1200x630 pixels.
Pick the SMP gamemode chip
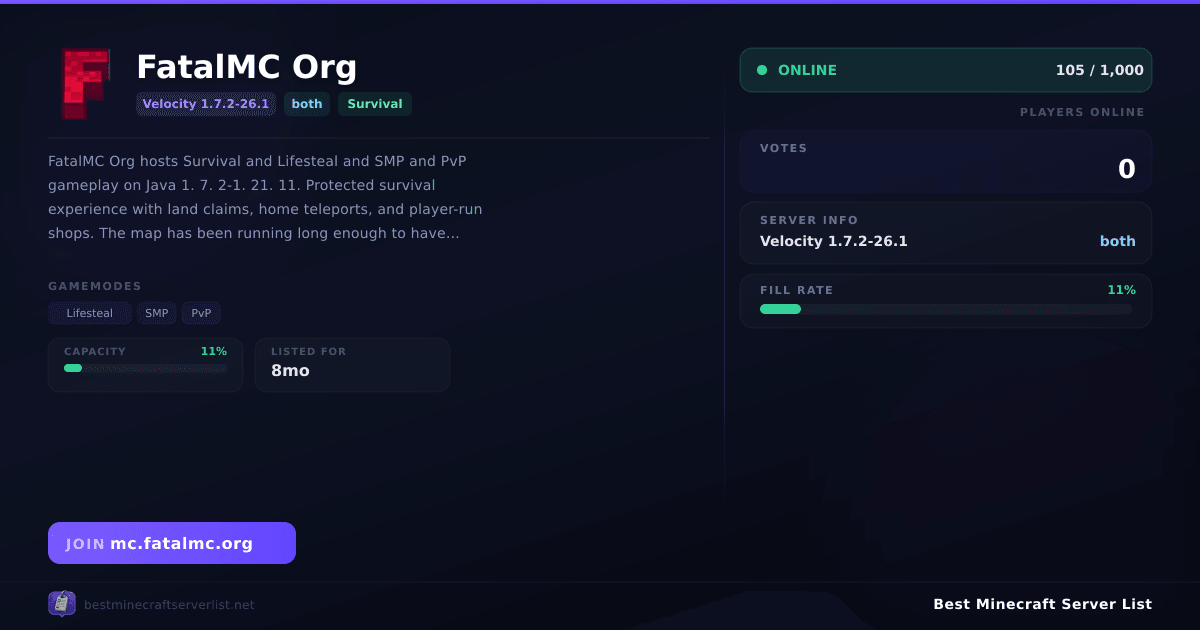[157, 313]
